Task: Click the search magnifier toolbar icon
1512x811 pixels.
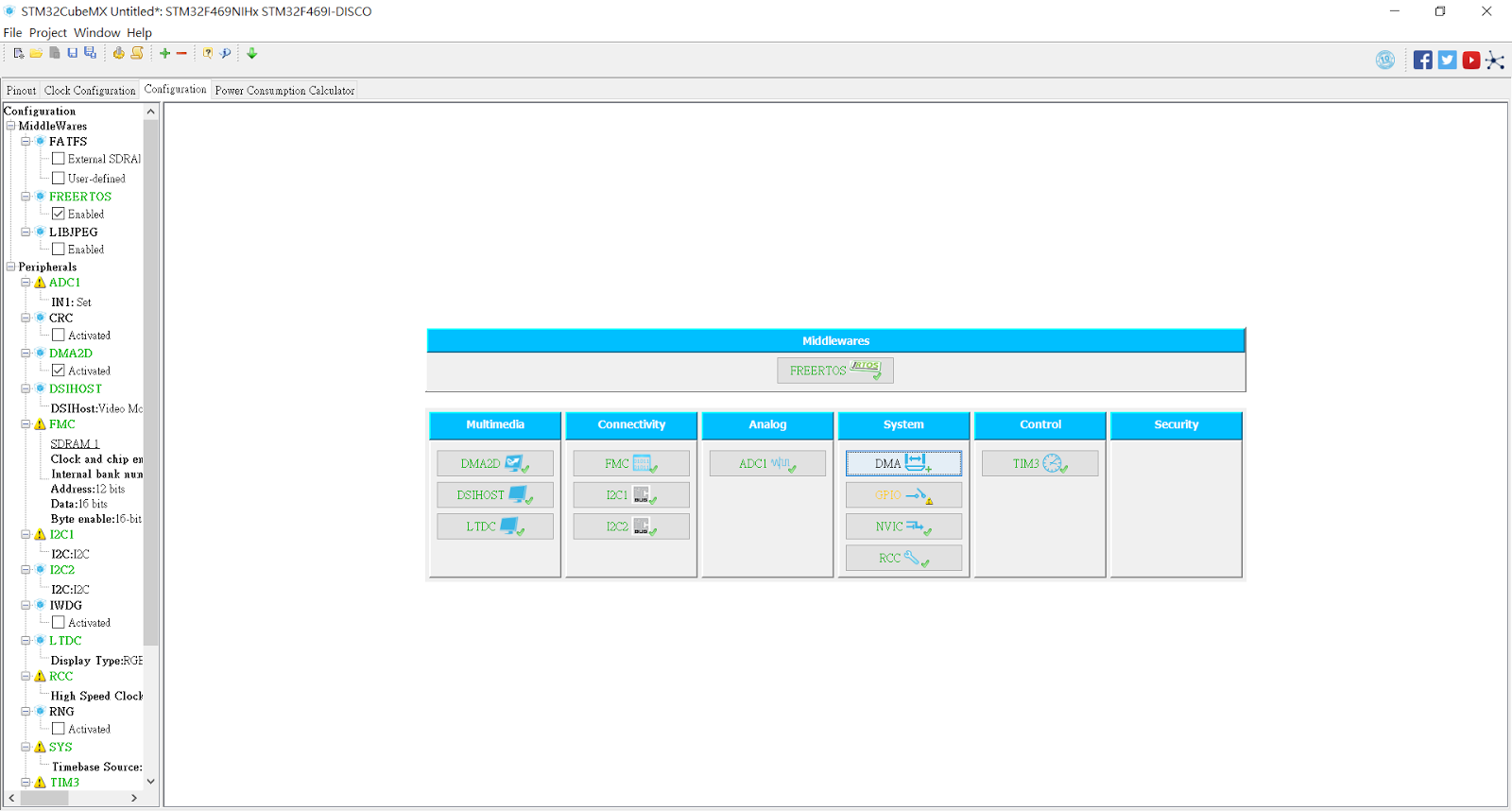Action: [226, 54]
